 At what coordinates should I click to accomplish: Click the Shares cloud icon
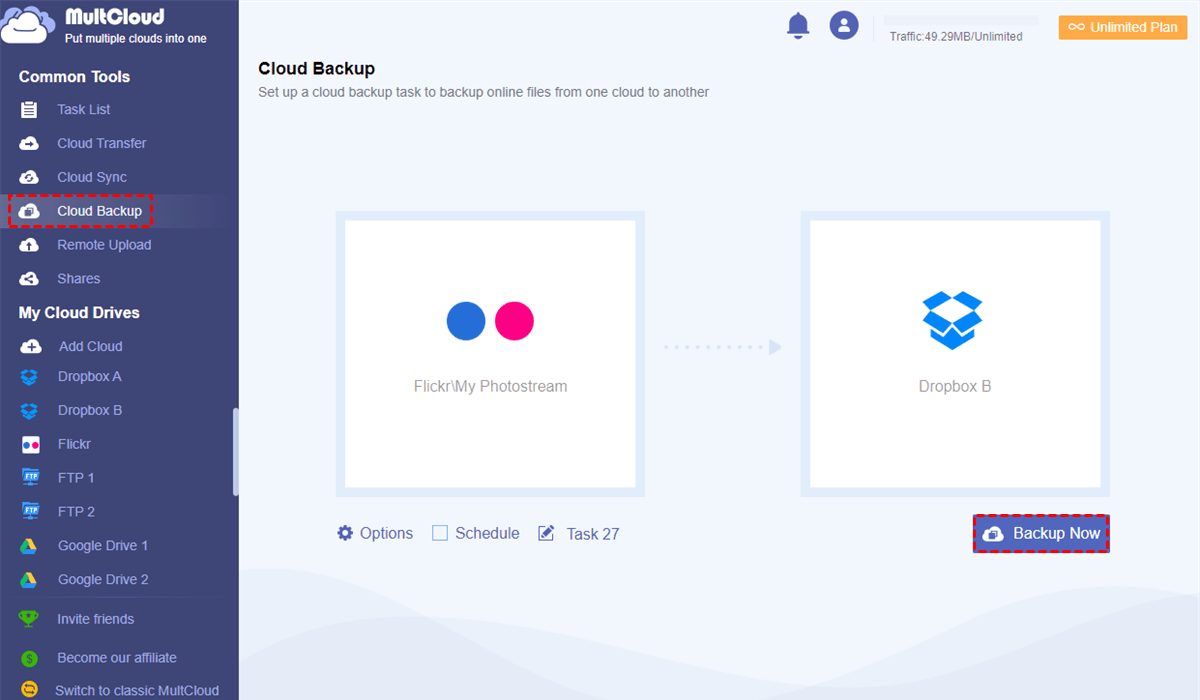point(29,279)
